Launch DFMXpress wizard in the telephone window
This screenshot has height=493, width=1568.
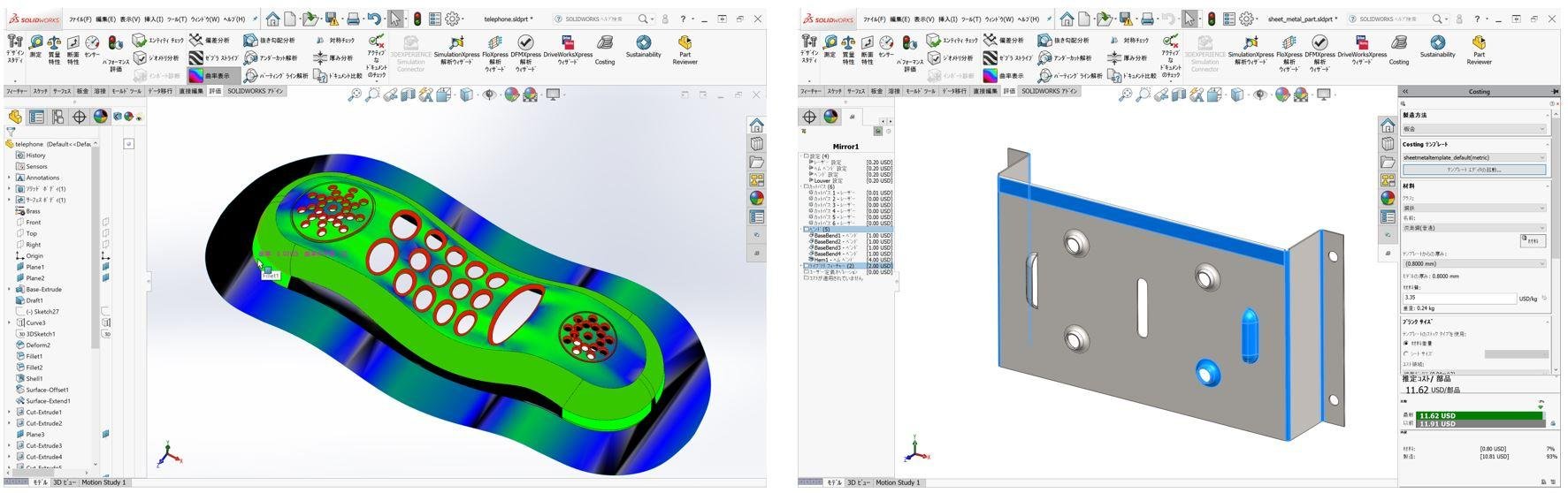(524, 51)
